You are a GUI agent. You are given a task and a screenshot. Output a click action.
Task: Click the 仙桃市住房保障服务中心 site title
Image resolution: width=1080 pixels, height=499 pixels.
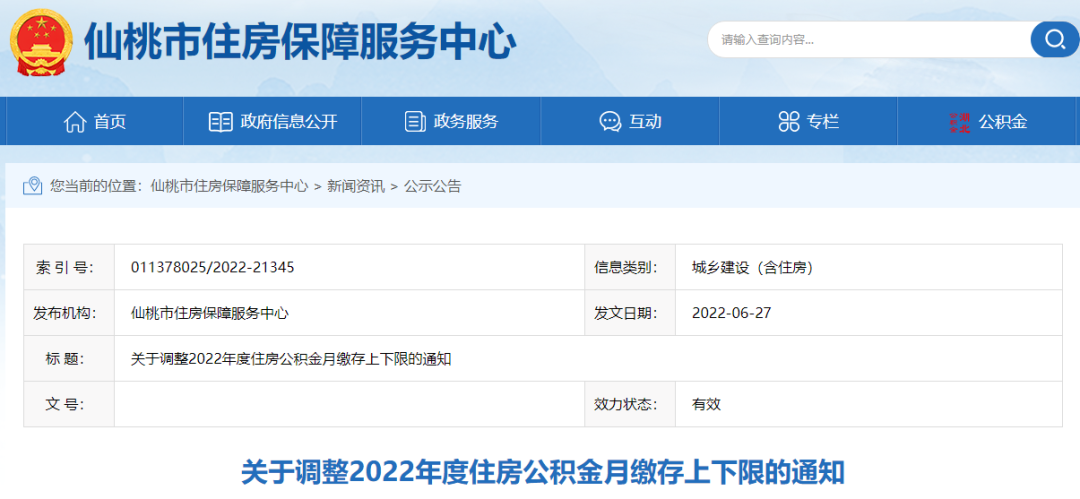(300, 42)
